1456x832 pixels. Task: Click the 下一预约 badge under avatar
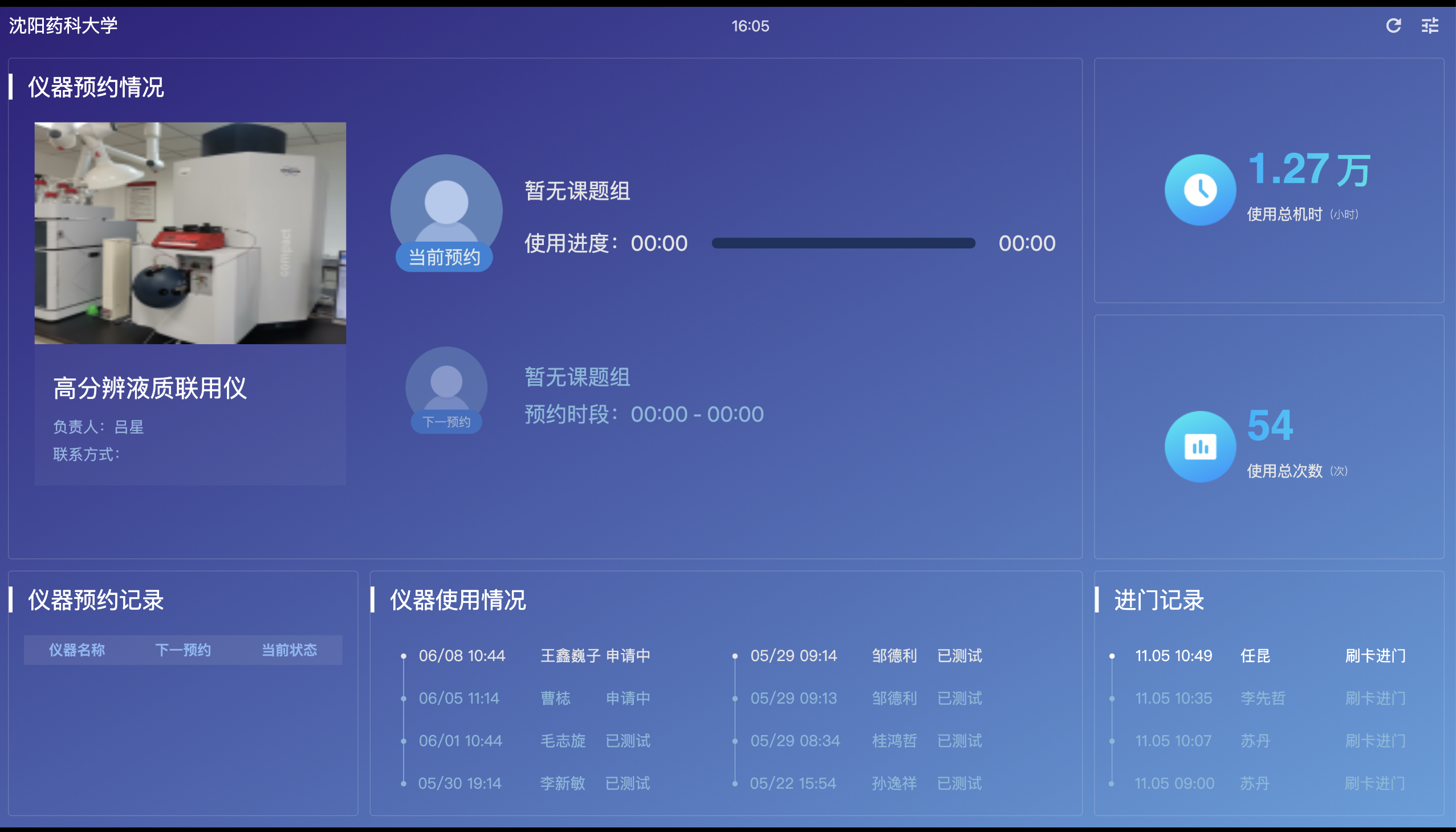pos(446,422)
